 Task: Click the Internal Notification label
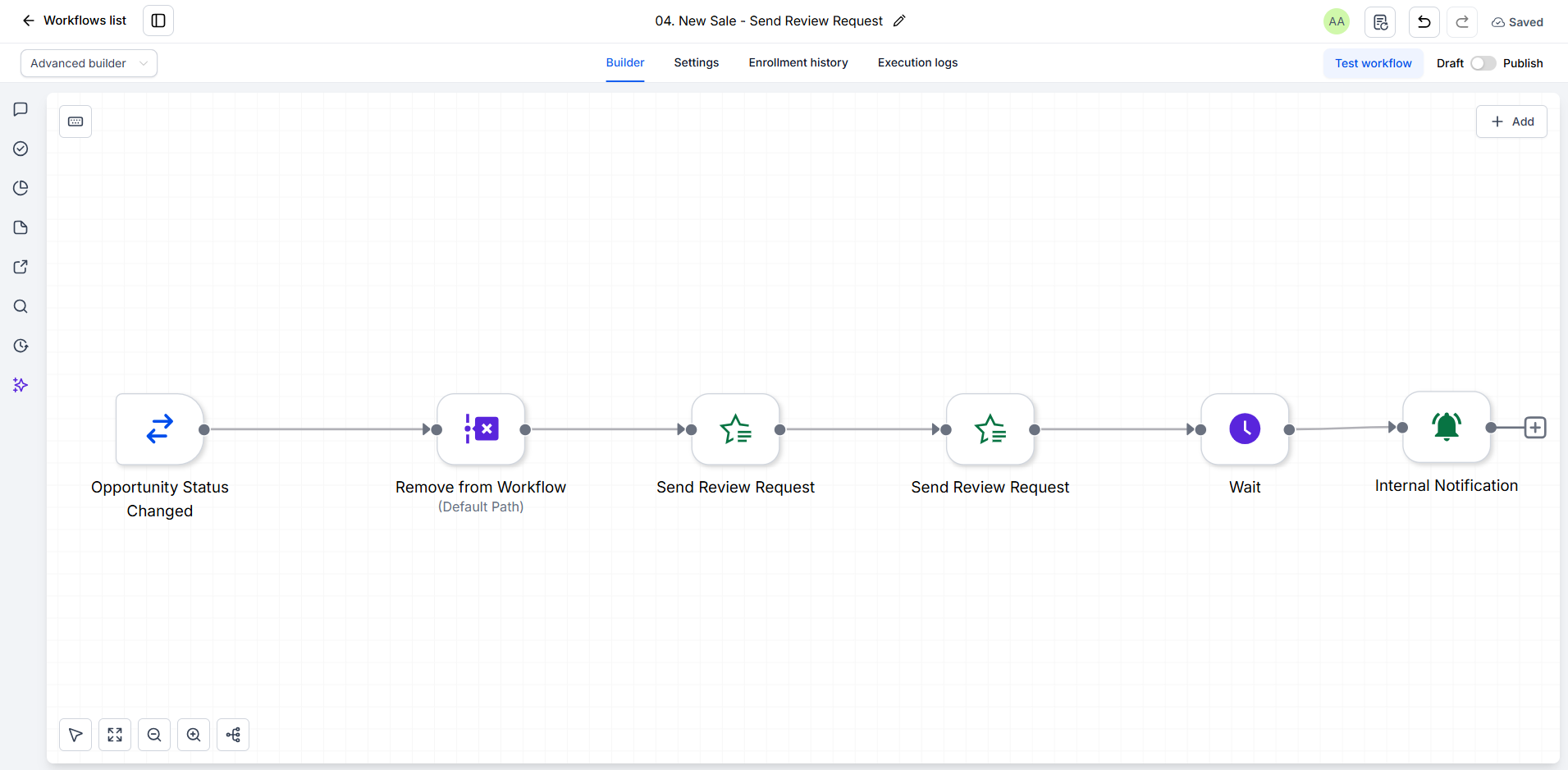click(1447, 485)
